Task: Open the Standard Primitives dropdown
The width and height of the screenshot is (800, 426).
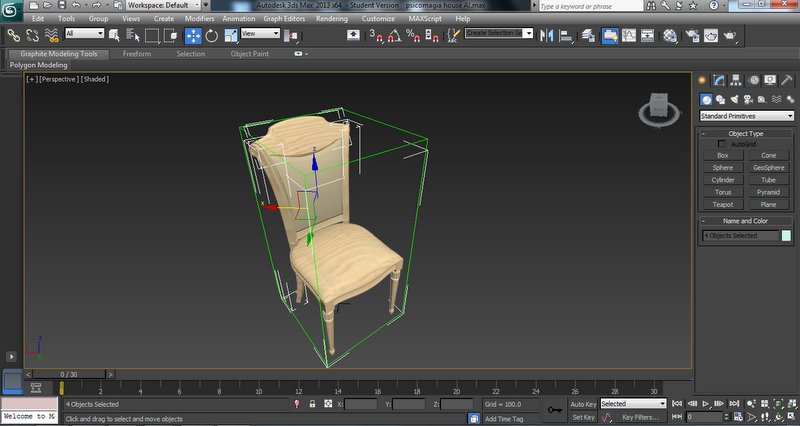Action: [747, 116]
